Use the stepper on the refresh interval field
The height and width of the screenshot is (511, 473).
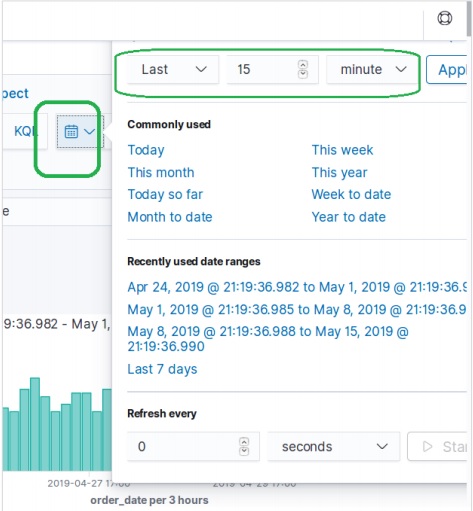coord(244,447)
